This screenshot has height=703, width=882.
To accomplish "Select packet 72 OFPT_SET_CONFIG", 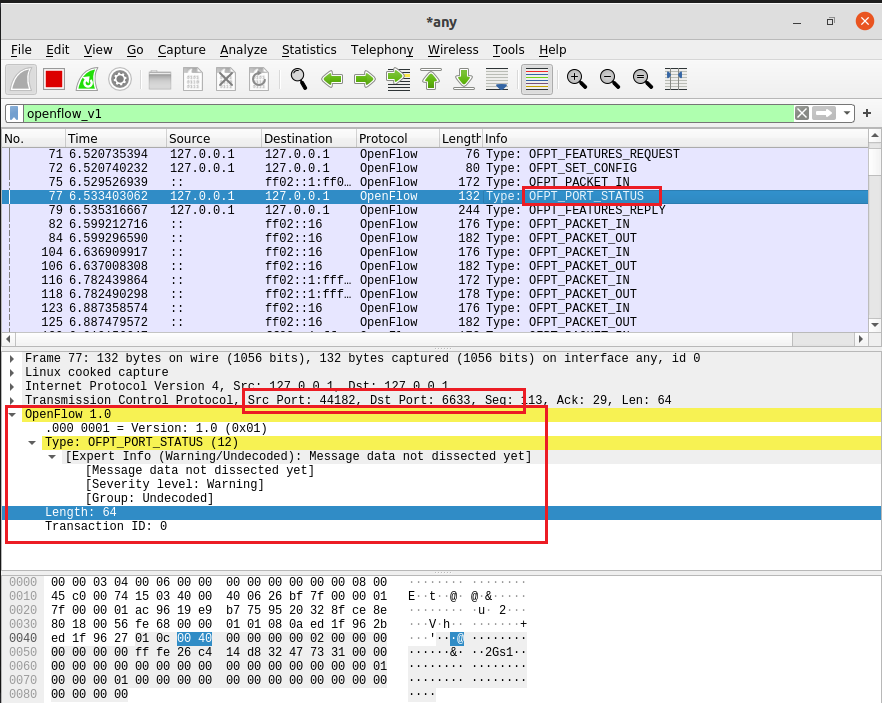I will (435, 168).
